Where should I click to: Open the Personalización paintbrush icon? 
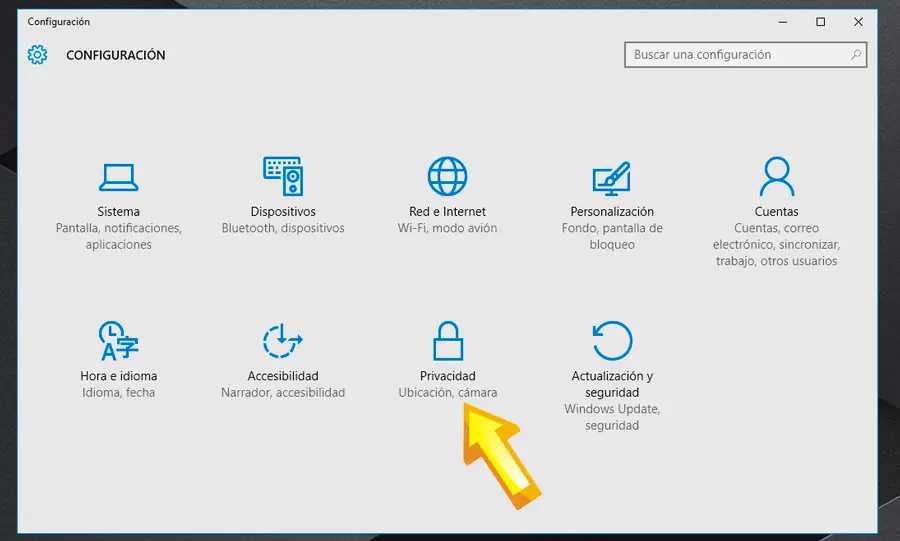611,178
